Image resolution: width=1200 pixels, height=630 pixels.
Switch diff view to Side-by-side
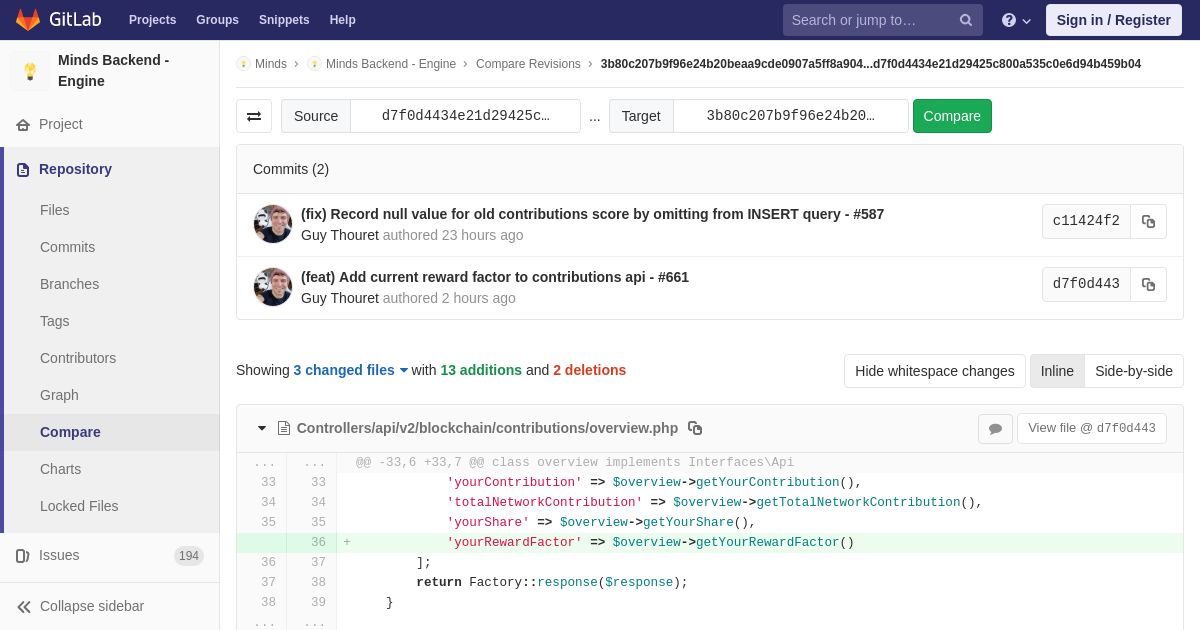coord(1133,371)
